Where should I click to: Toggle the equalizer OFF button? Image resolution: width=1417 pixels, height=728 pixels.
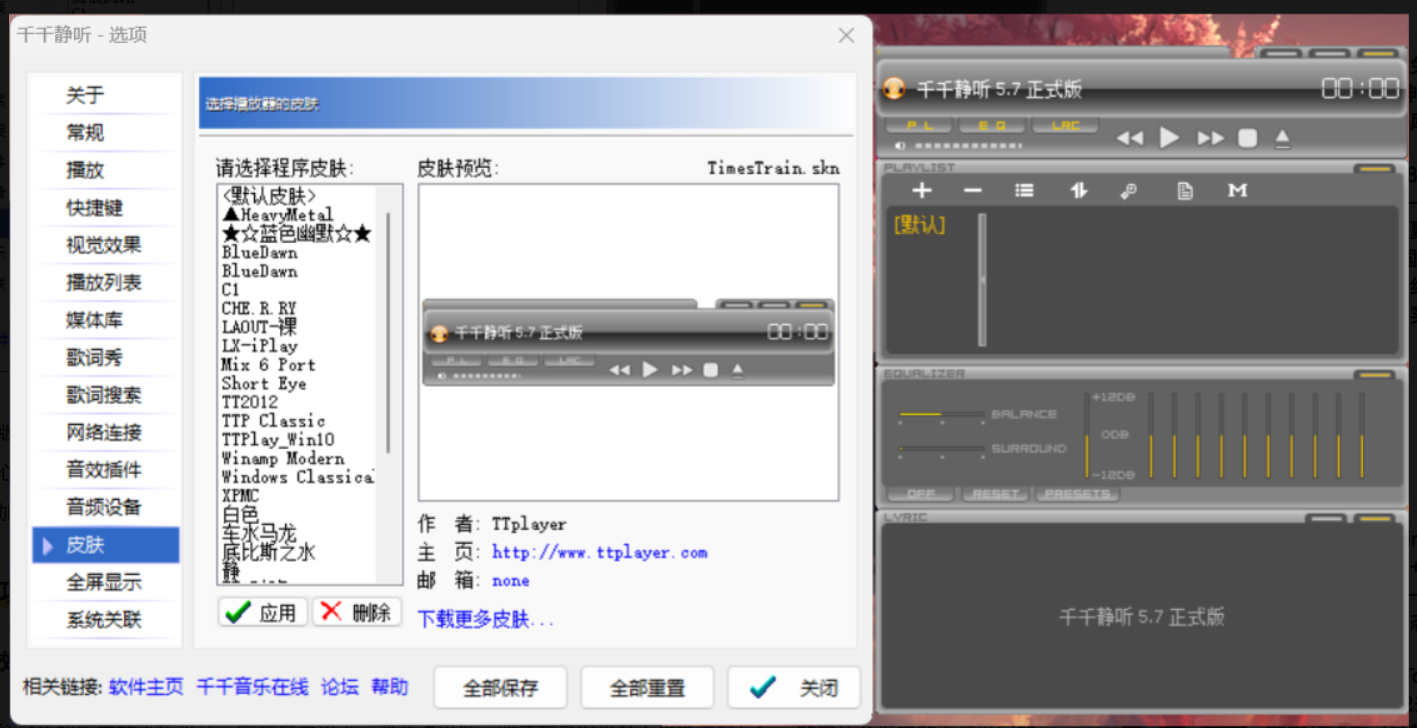pyautogui.click(x=921, y=494)
